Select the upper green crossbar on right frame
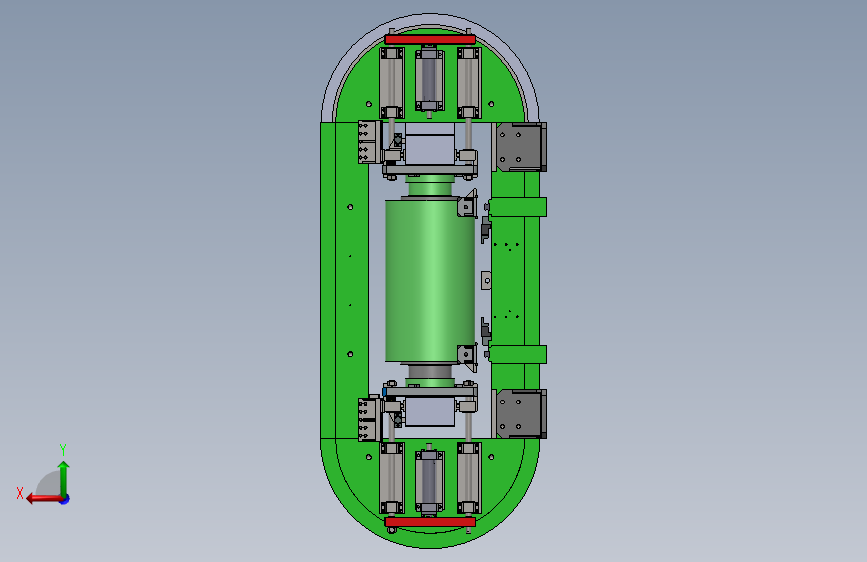This screenshot has height=562, width=867. [x=518, y=207]
